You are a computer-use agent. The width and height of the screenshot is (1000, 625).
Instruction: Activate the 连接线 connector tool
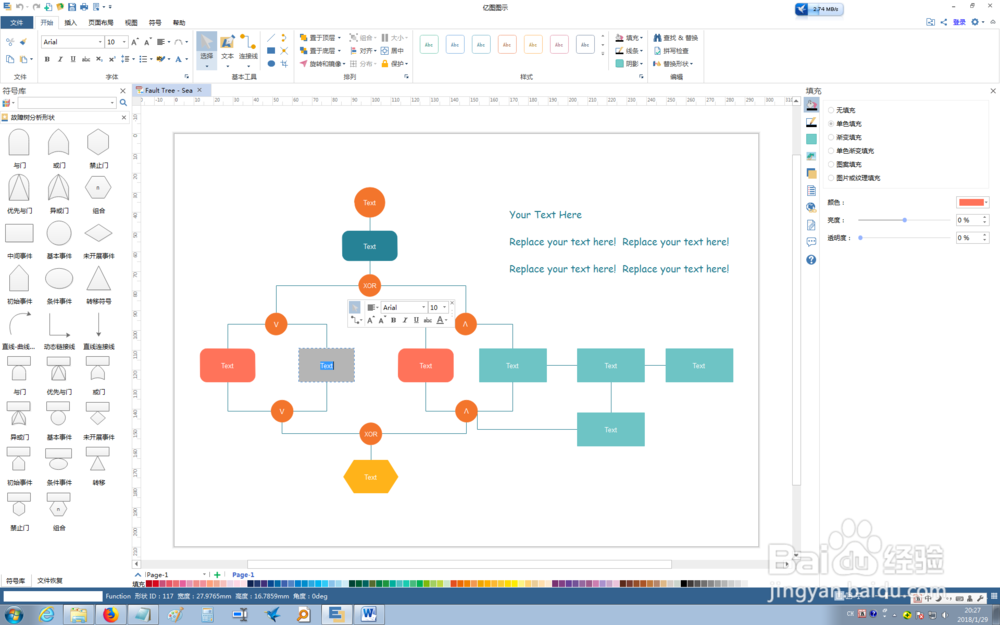point(248,49)
